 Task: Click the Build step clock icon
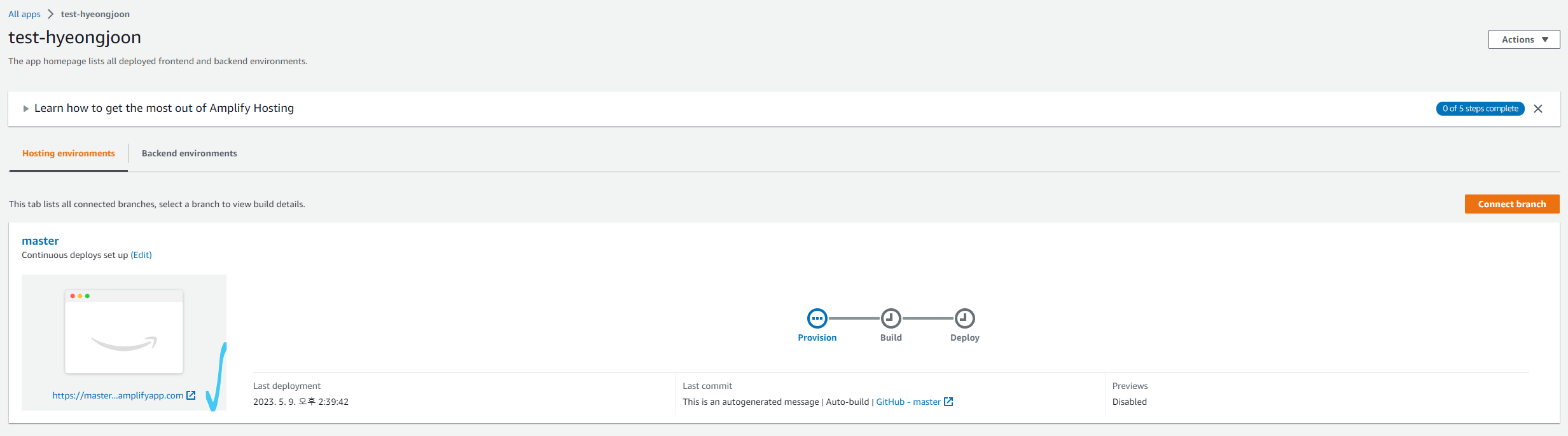tap(891, 318)
